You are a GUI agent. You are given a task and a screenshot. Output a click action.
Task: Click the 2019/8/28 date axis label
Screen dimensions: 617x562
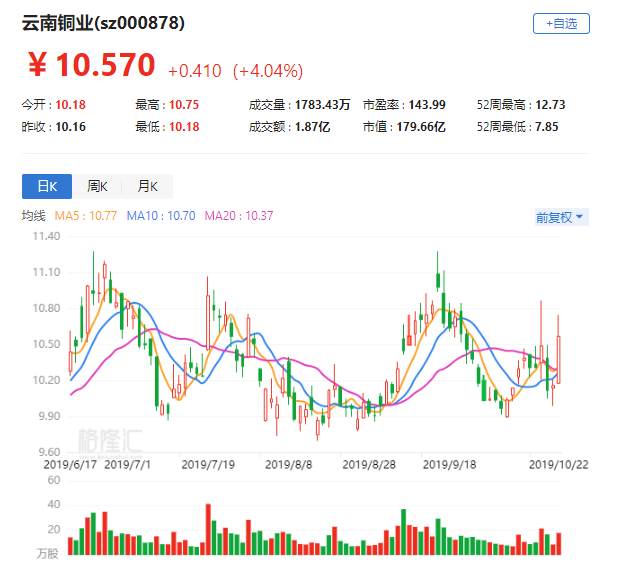click(x=369, y=465)
